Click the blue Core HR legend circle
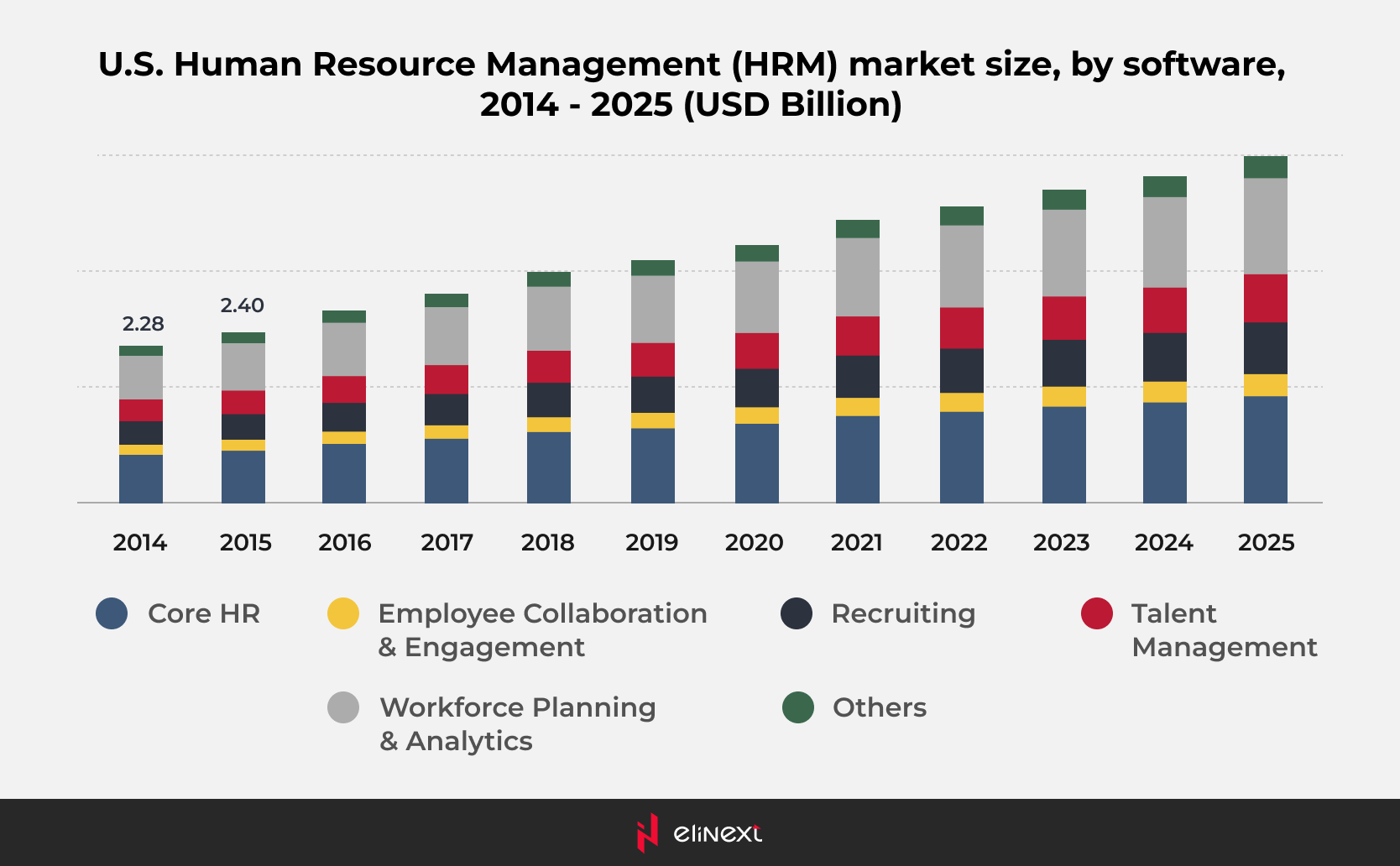The width and height of the screenshot is (1400, 866). coord(112,613)
